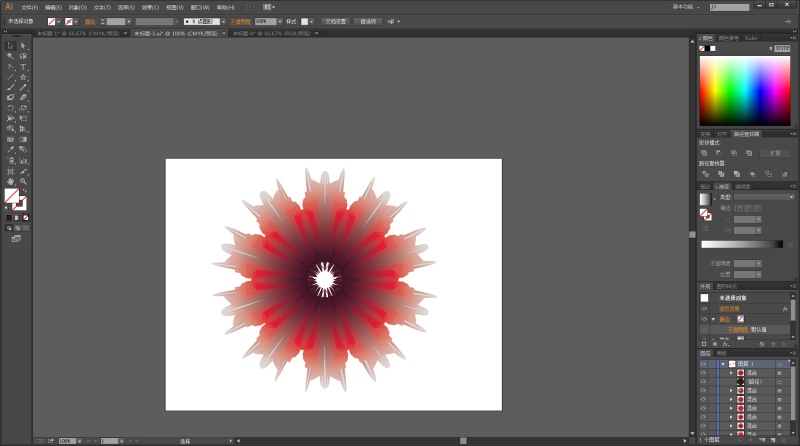Collapse the 图层 1 layer tree
The height and width of the screenshot is (446, 800).
(721, 363)
